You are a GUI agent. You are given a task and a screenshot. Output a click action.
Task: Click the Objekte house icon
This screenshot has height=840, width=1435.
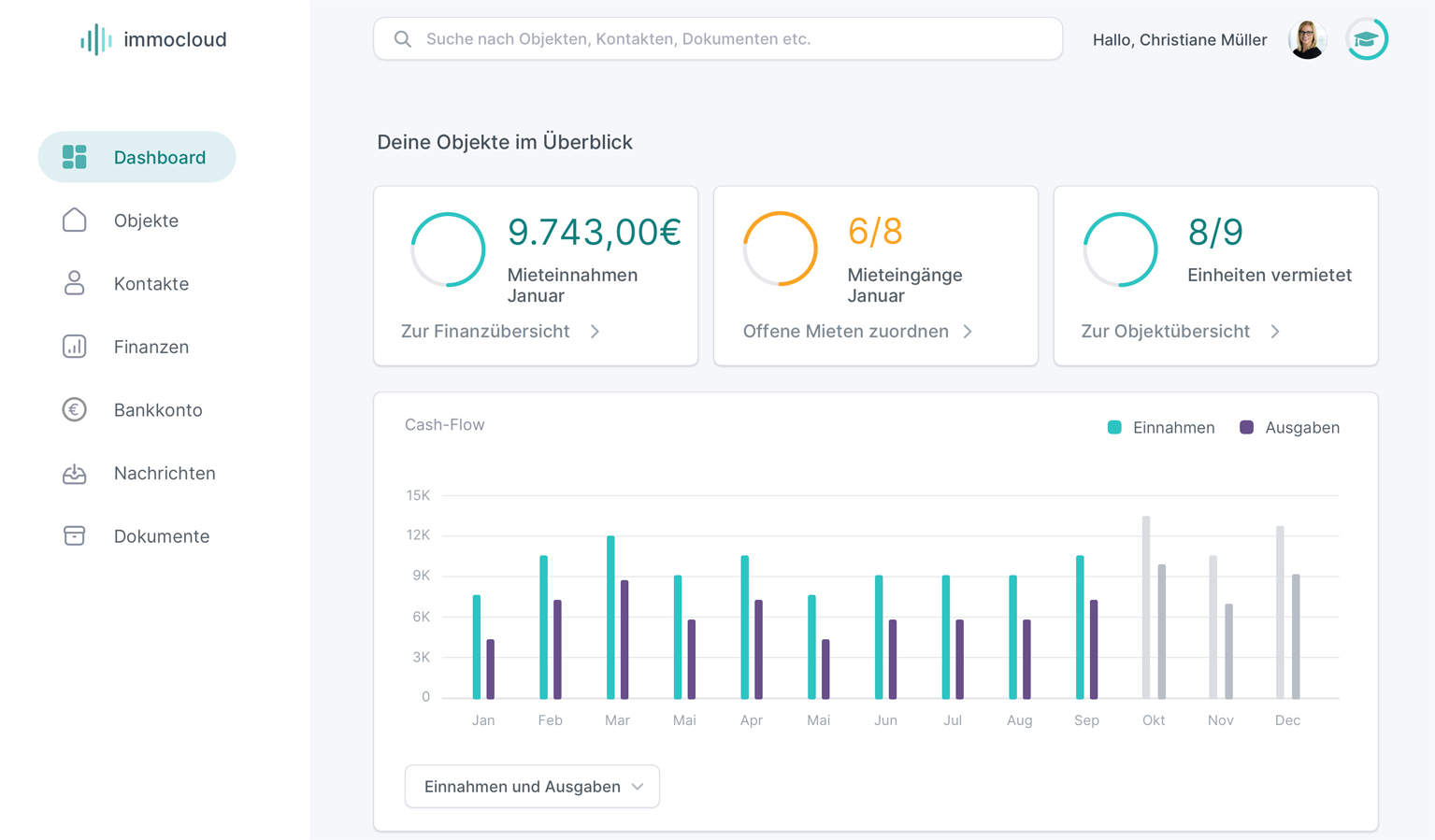(x=75, y=220)
